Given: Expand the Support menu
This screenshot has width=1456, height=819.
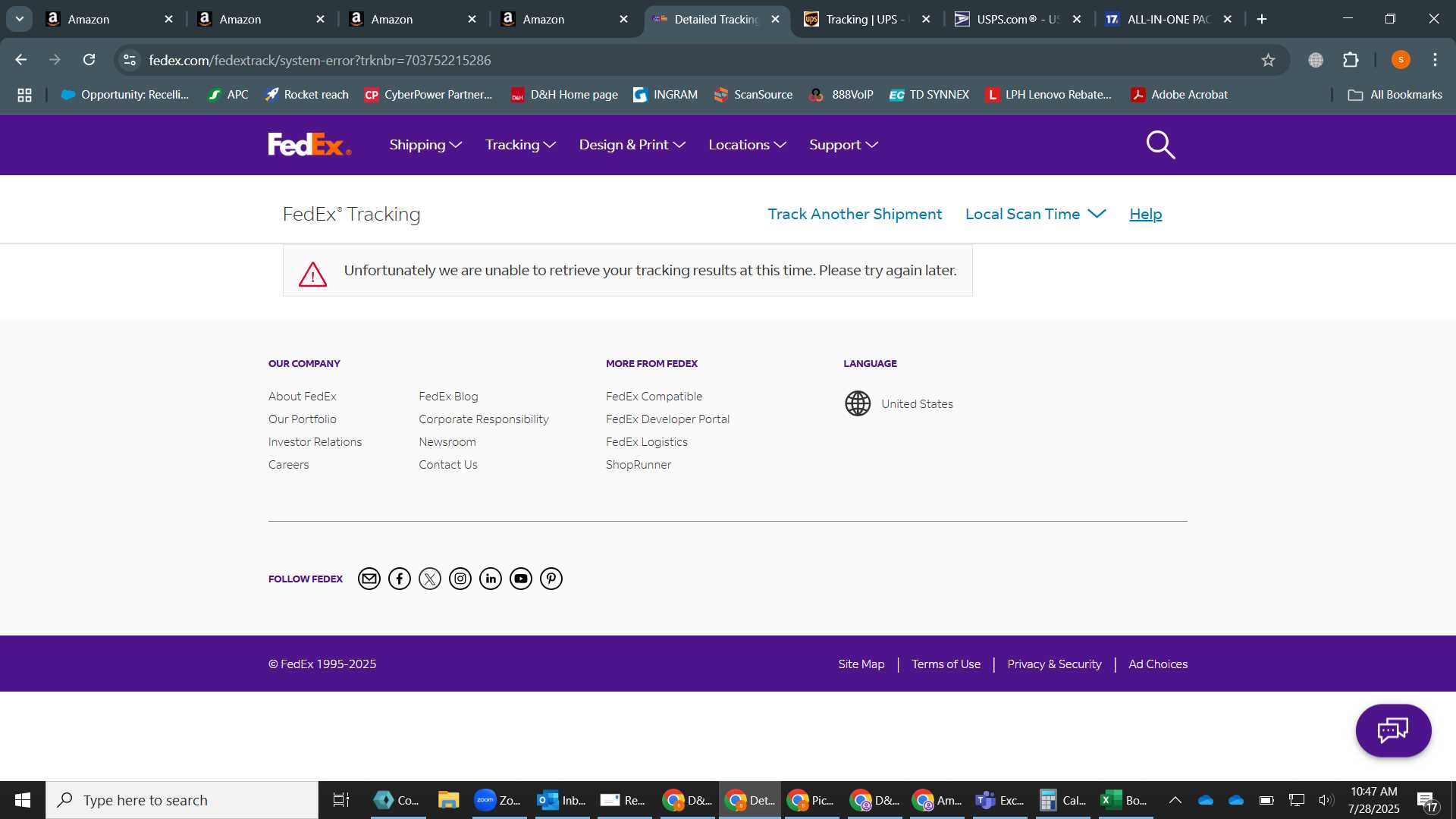Looking at the screenshot, I should [x=843, y=145].
